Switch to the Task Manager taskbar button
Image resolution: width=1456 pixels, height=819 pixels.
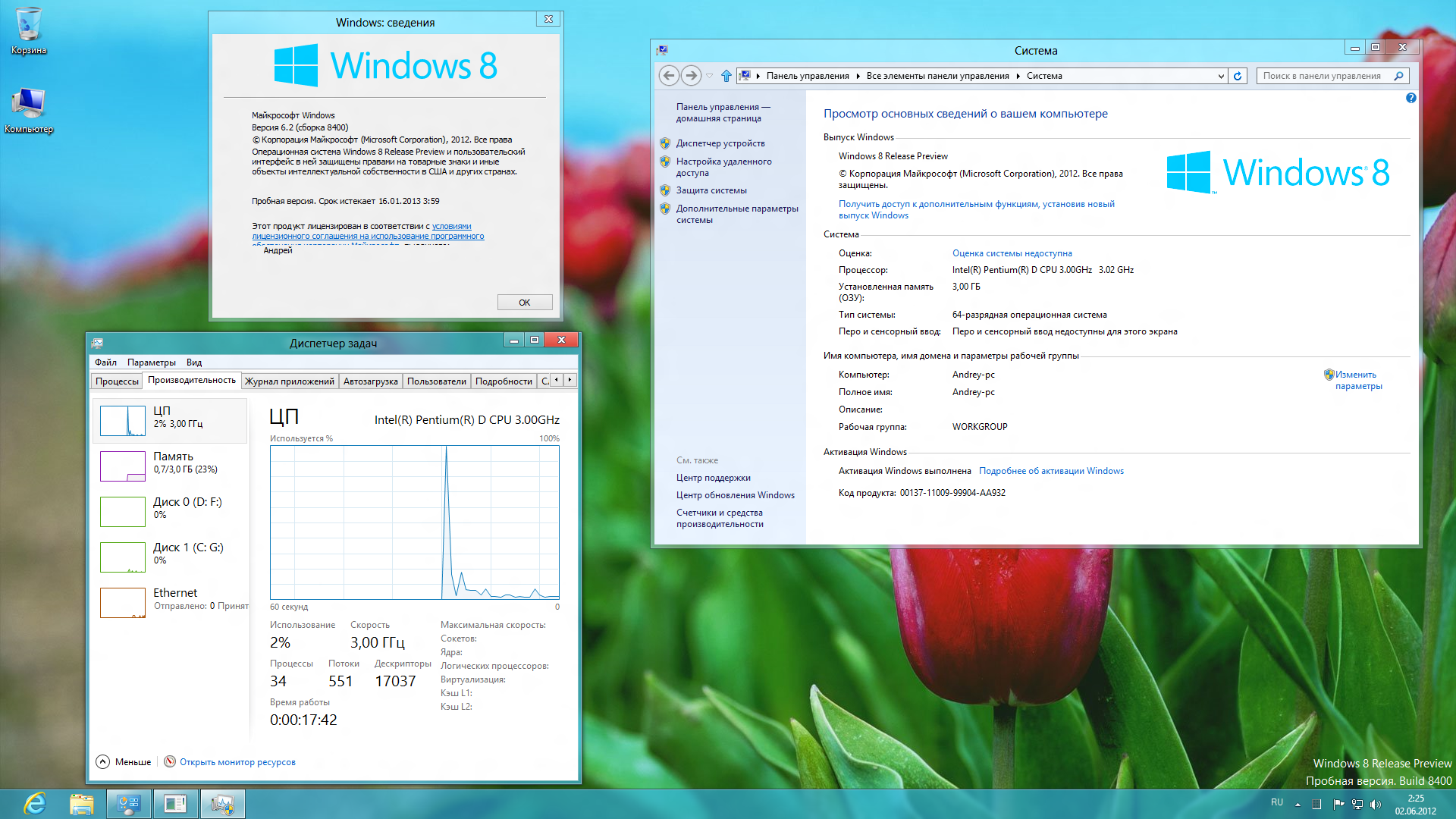click(x=222, y=804)
